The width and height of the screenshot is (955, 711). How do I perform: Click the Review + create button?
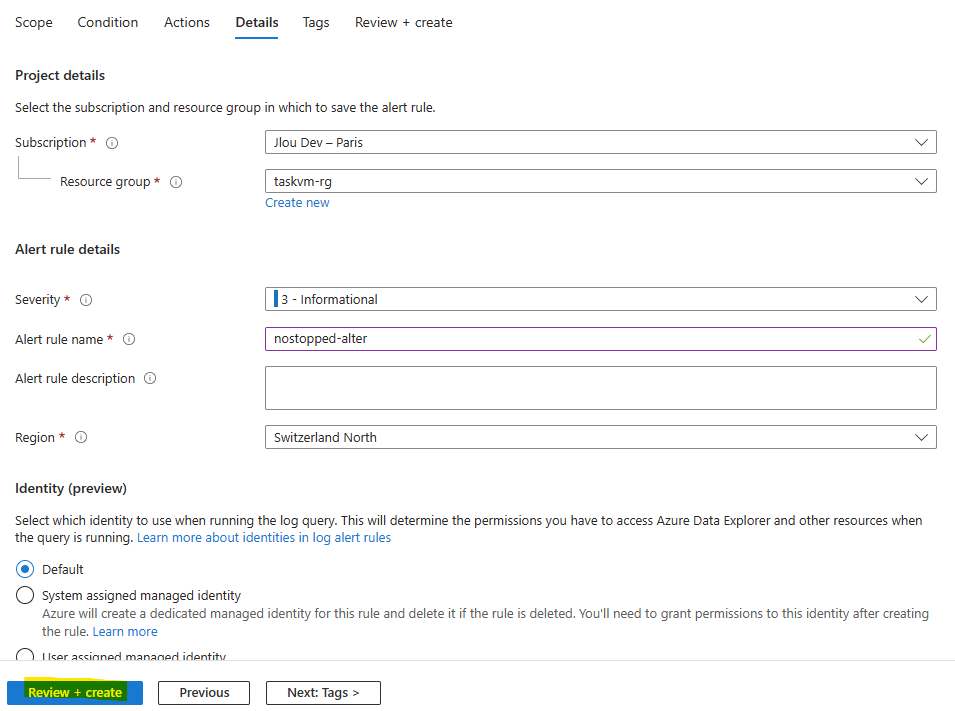tap(75, 693)
